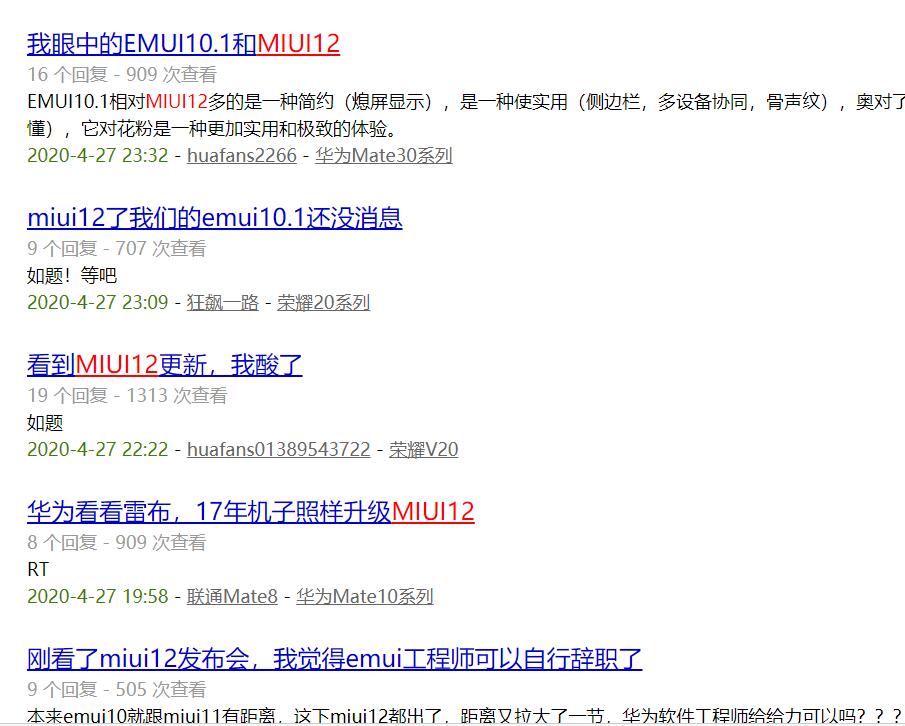Image resolution: width=905 pixels, height=726 pixels.
Task: Click stats text 19 个回复 - 1313 次查看
Action: point(127,396)
